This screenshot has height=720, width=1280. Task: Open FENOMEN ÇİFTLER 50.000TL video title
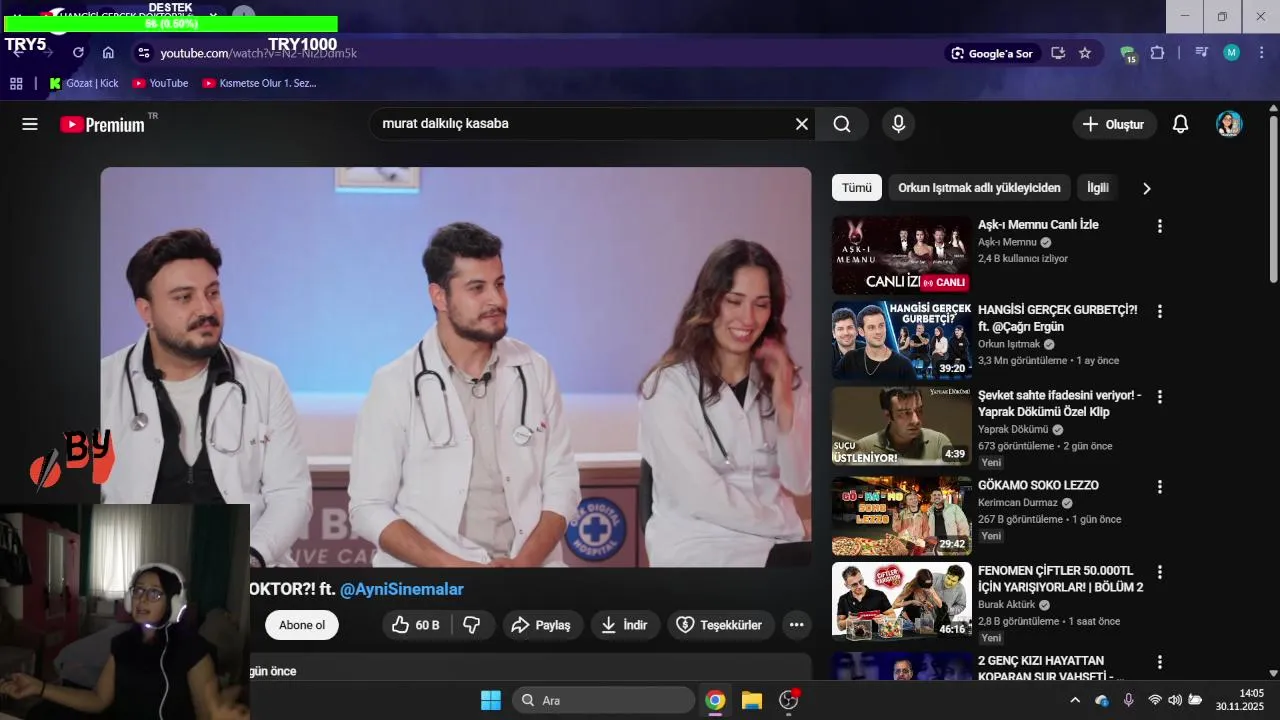pos(1060,579)
